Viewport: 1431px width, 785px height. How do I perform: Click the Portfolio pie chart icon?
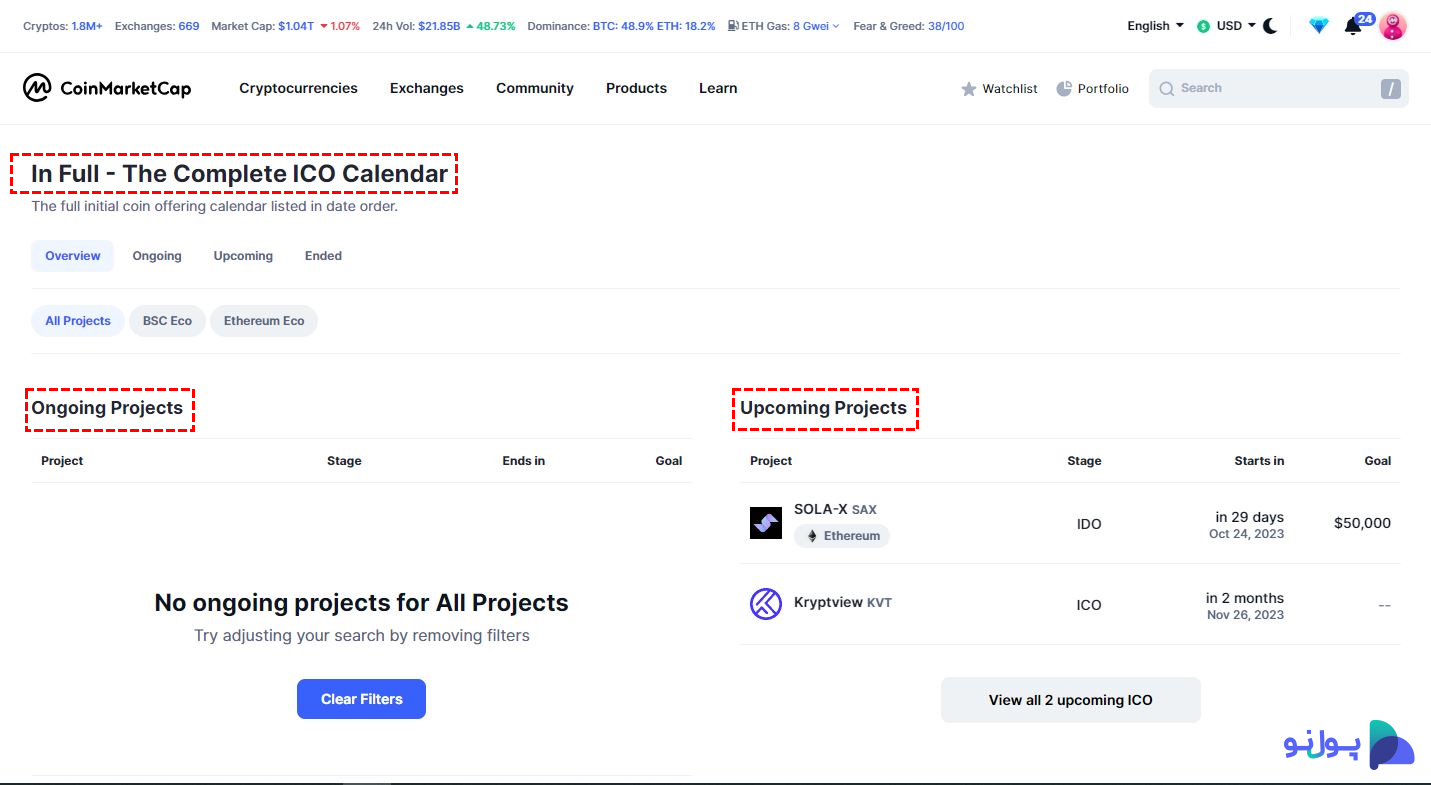1064,88
